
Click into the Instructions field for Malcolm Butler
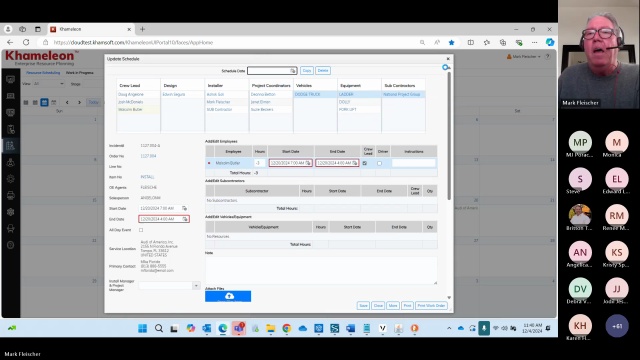click(x=413, y=163)
